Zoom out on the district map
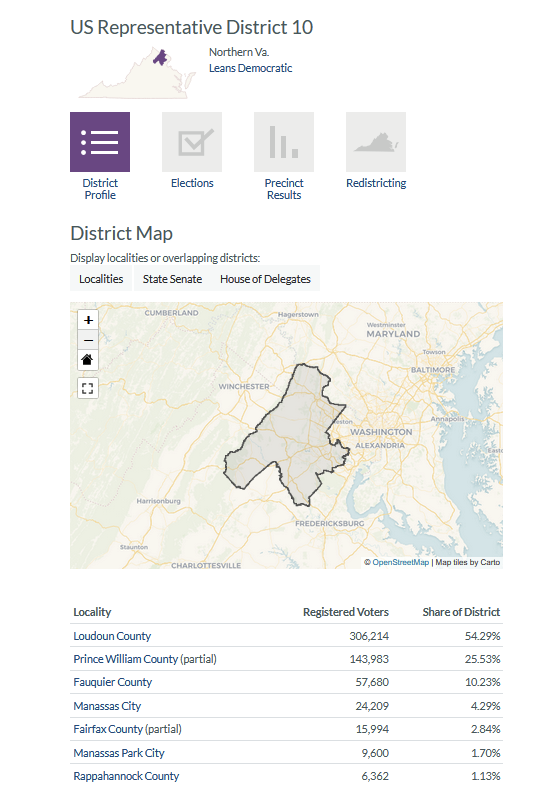The height and width of the screenshot is (804, 559). pos(88,340)
